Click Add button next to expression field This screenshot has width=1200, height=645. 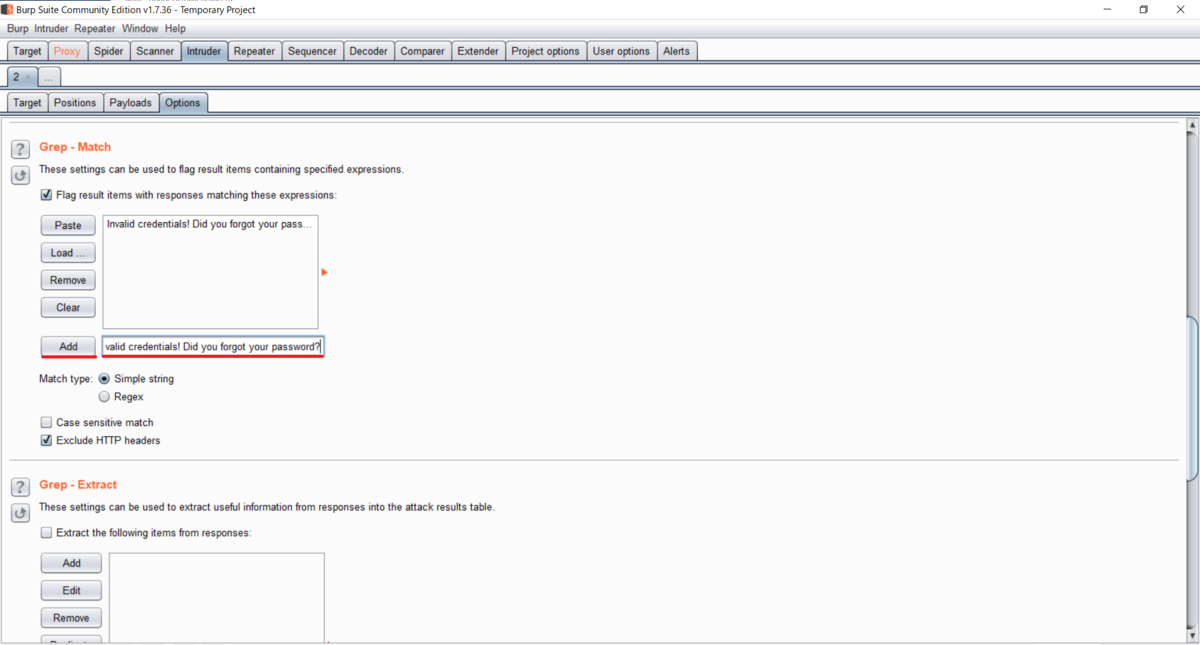click(x=68, y=346)
